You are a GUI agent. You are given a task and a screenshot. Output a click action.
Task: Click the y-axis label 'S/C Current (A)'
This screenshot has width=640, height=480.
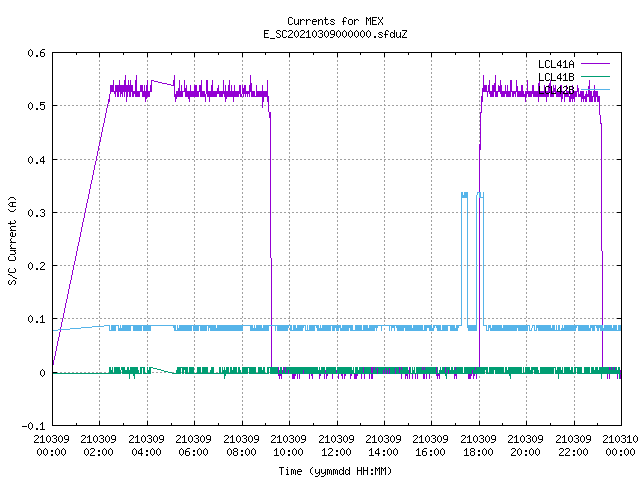(12, 241)
